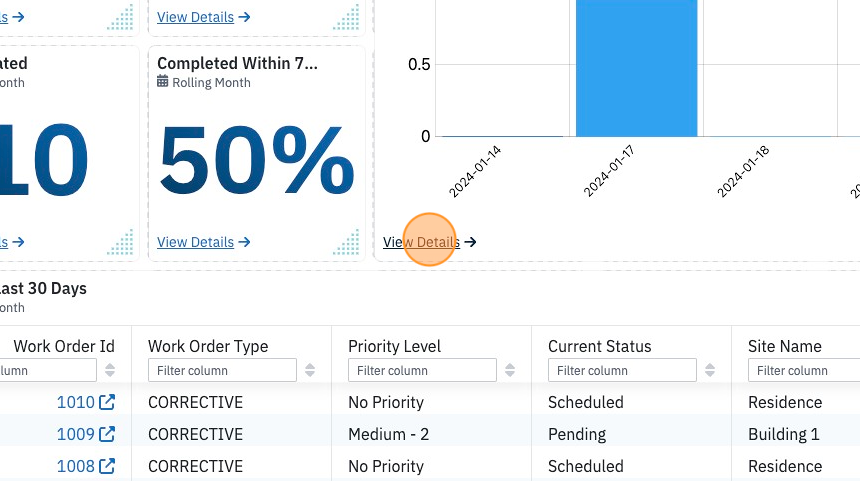Click the blue 2024-01-17 chart bar
The height and width of the screenshot is (481, 860).
coord(636,68)
